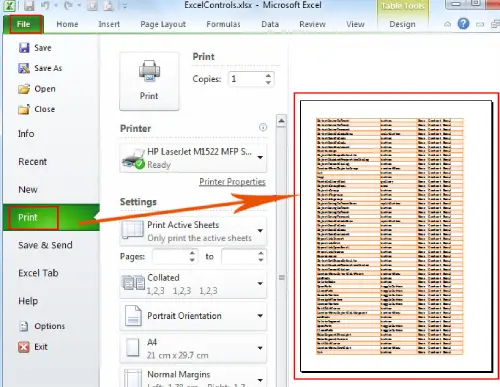Click the settings scrollbar up arrow

click(281, 121)
